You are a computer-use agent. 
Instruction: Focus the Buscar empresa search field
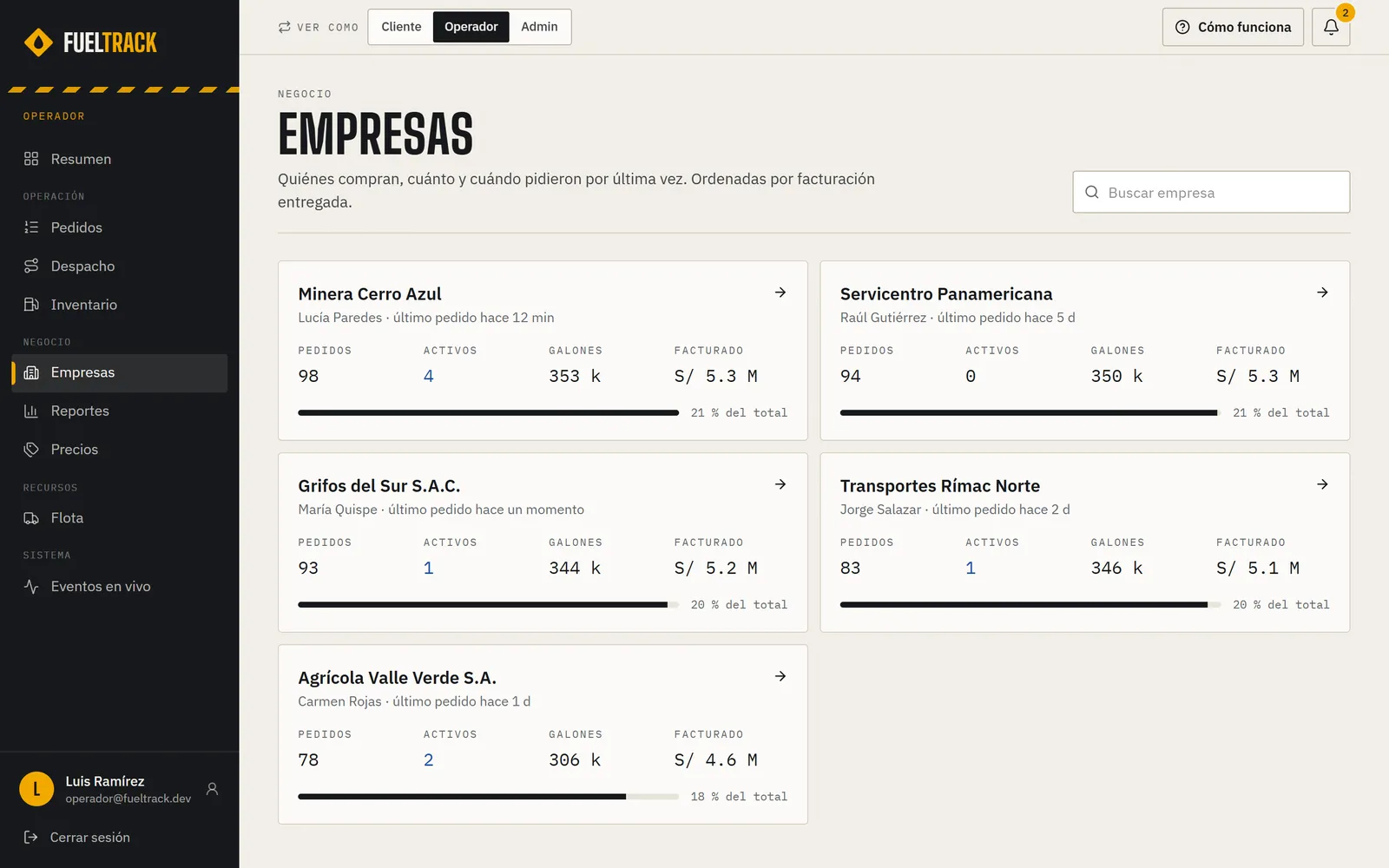[1211, 192]
